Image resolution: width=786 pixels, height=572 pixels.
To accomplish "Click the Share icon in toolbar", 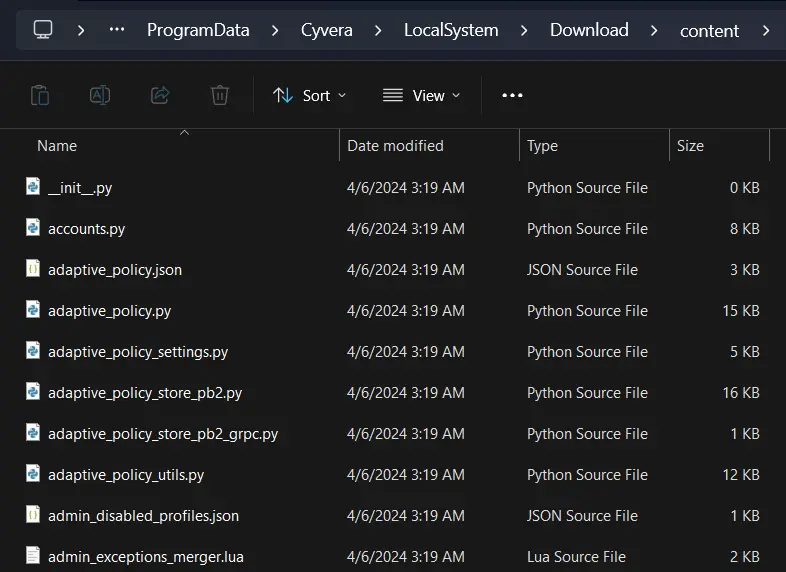I will pyautogui.click(x=160, y=95).
